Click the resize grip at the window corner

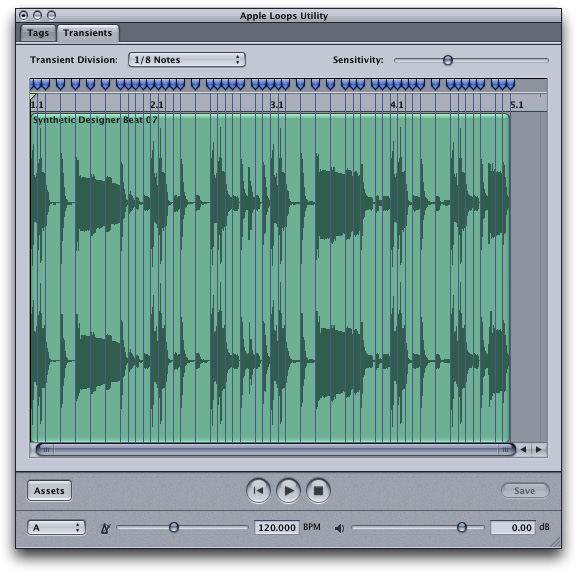click(x=555, y=542)
